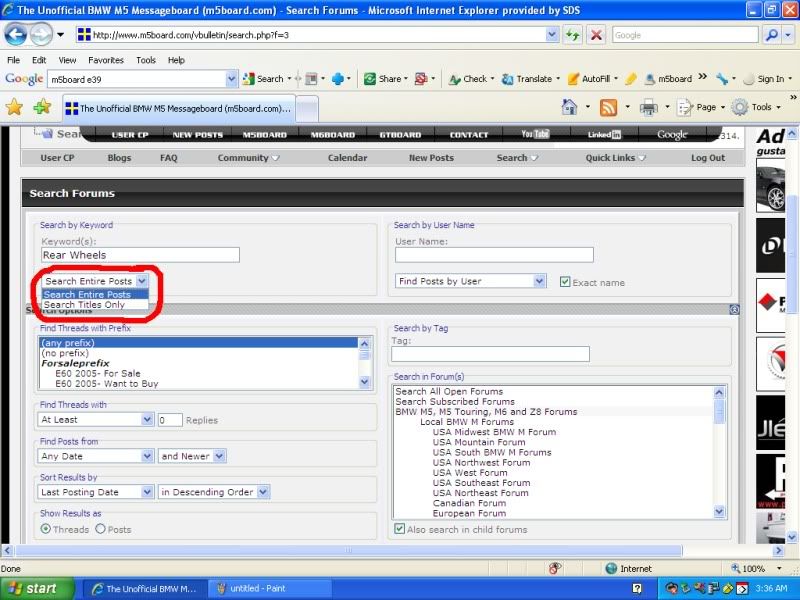800x600 pixels.
Task: Select the Posts radio button
Action: point(100,529)
